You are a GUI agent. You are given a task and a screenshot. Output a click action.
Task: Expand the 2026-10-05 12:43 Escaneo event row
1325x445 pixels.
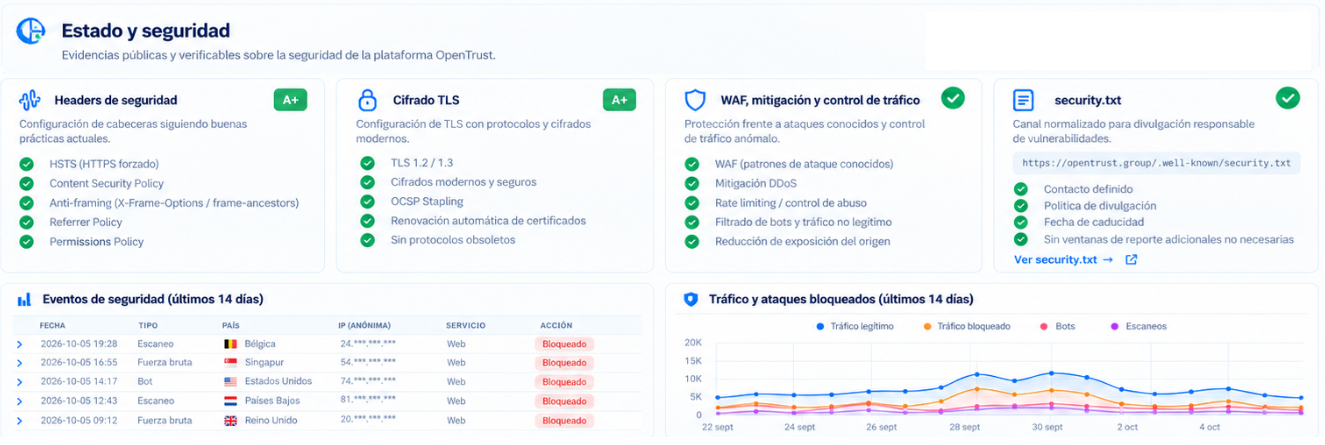click(19, 402)
